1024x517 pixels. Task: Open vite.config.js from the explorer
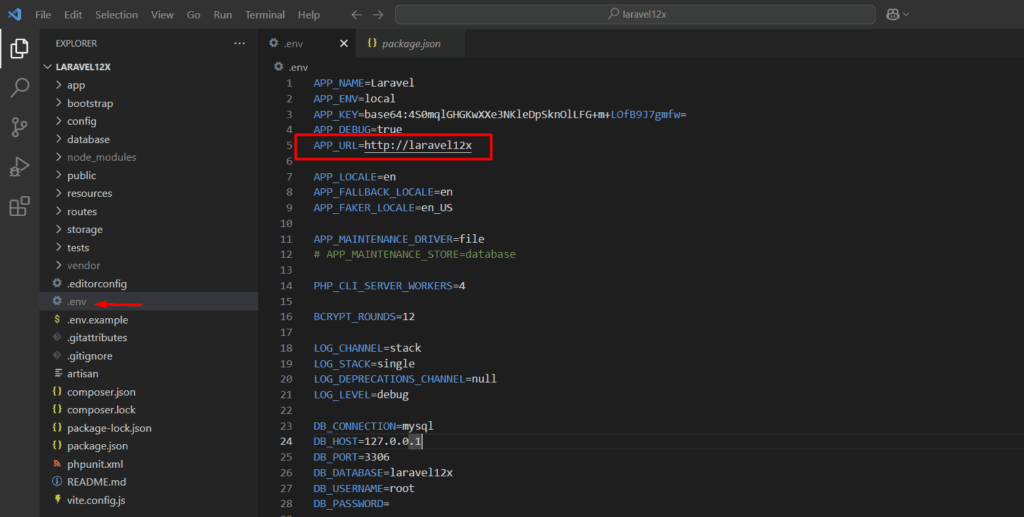[x=96, y=499]
